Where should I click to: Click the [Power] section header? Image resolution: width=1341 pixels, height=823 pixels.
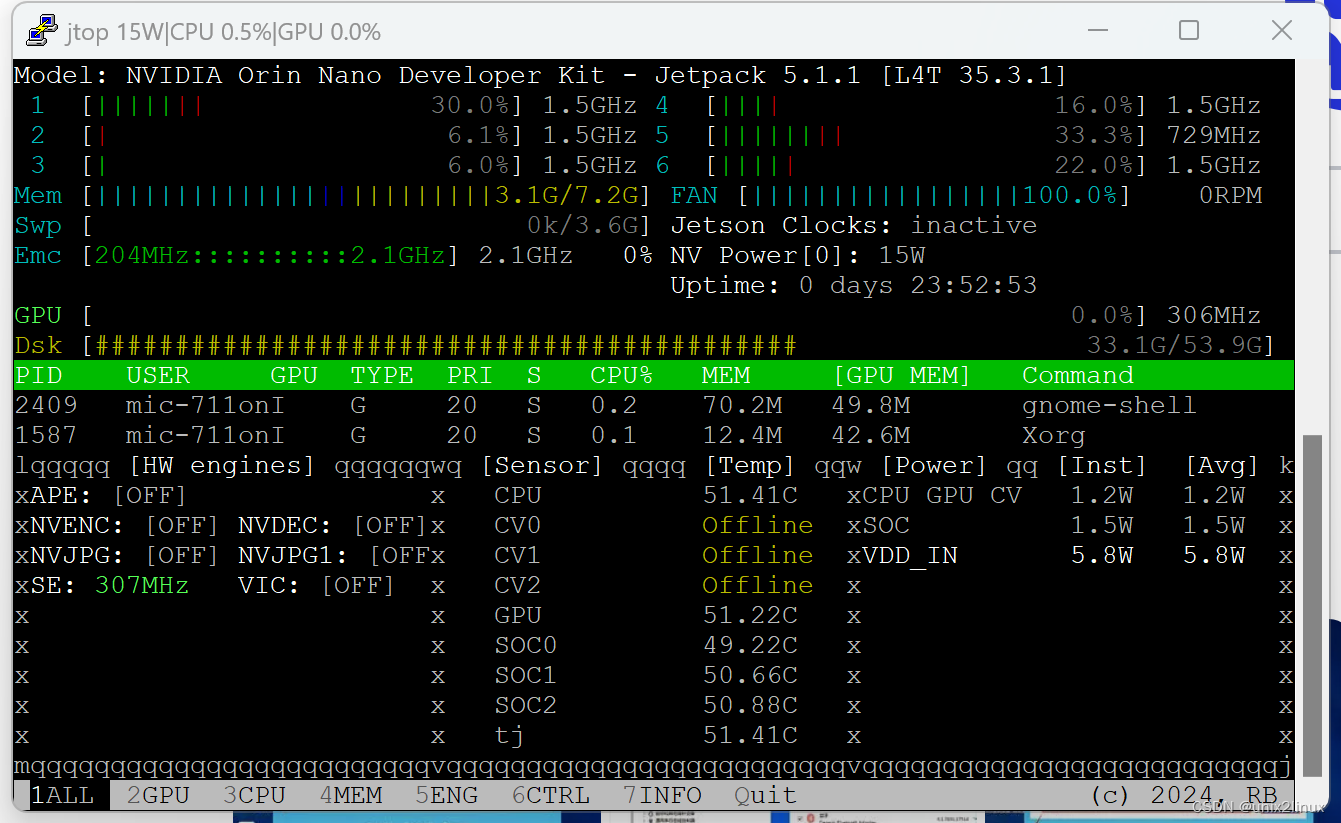(x=934, y=465)
